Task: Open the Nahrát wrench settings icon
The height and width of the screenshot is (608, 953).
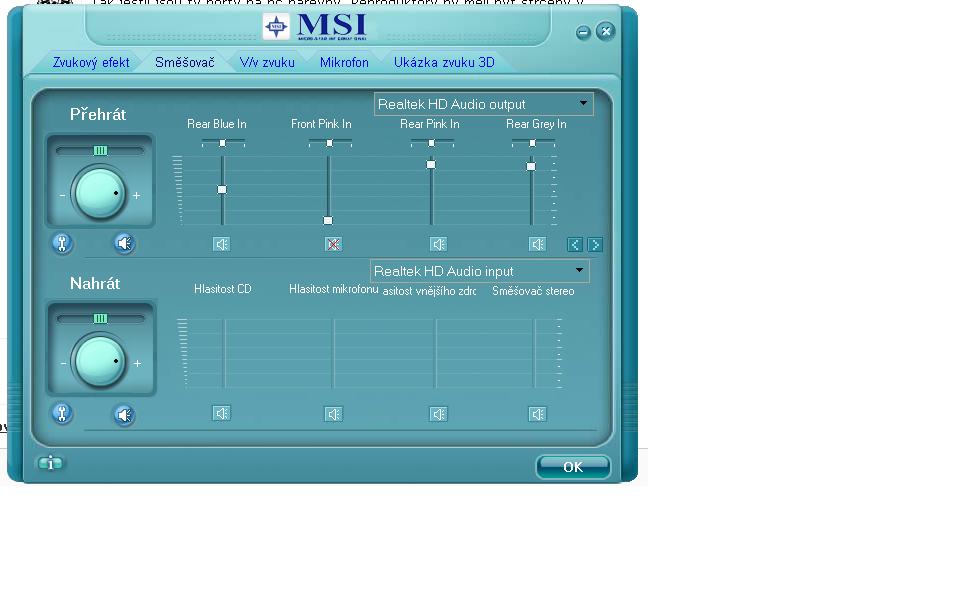Action: [x=62, y=414]
